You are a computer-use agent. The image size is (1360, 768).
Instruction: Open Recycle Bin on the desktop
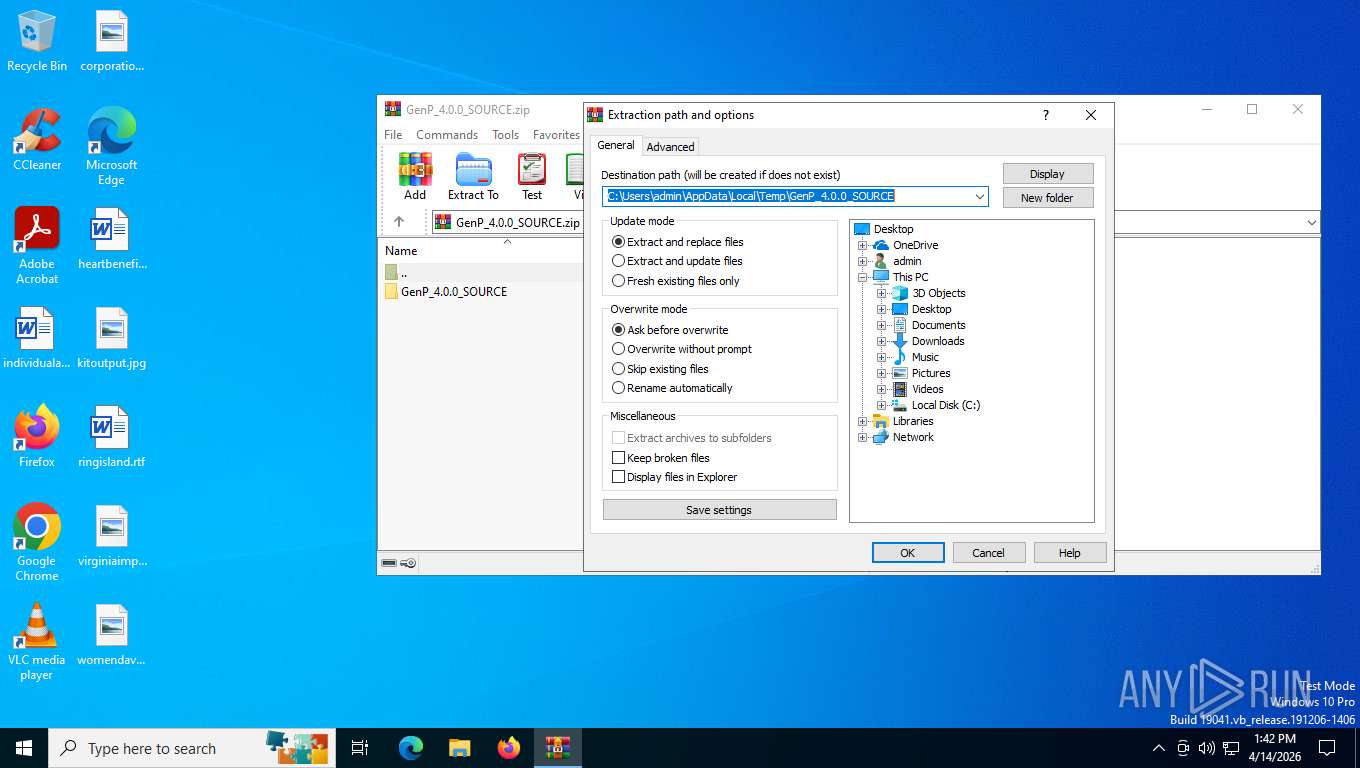click(x=37, y=41)
